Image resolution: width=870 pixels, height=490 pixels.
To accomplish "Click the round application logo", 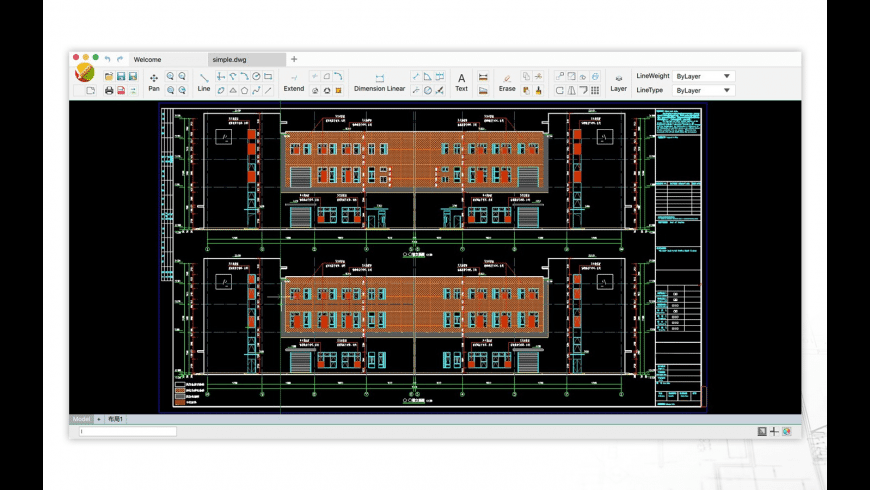I will pyautogui.click(x=85, y=72).
